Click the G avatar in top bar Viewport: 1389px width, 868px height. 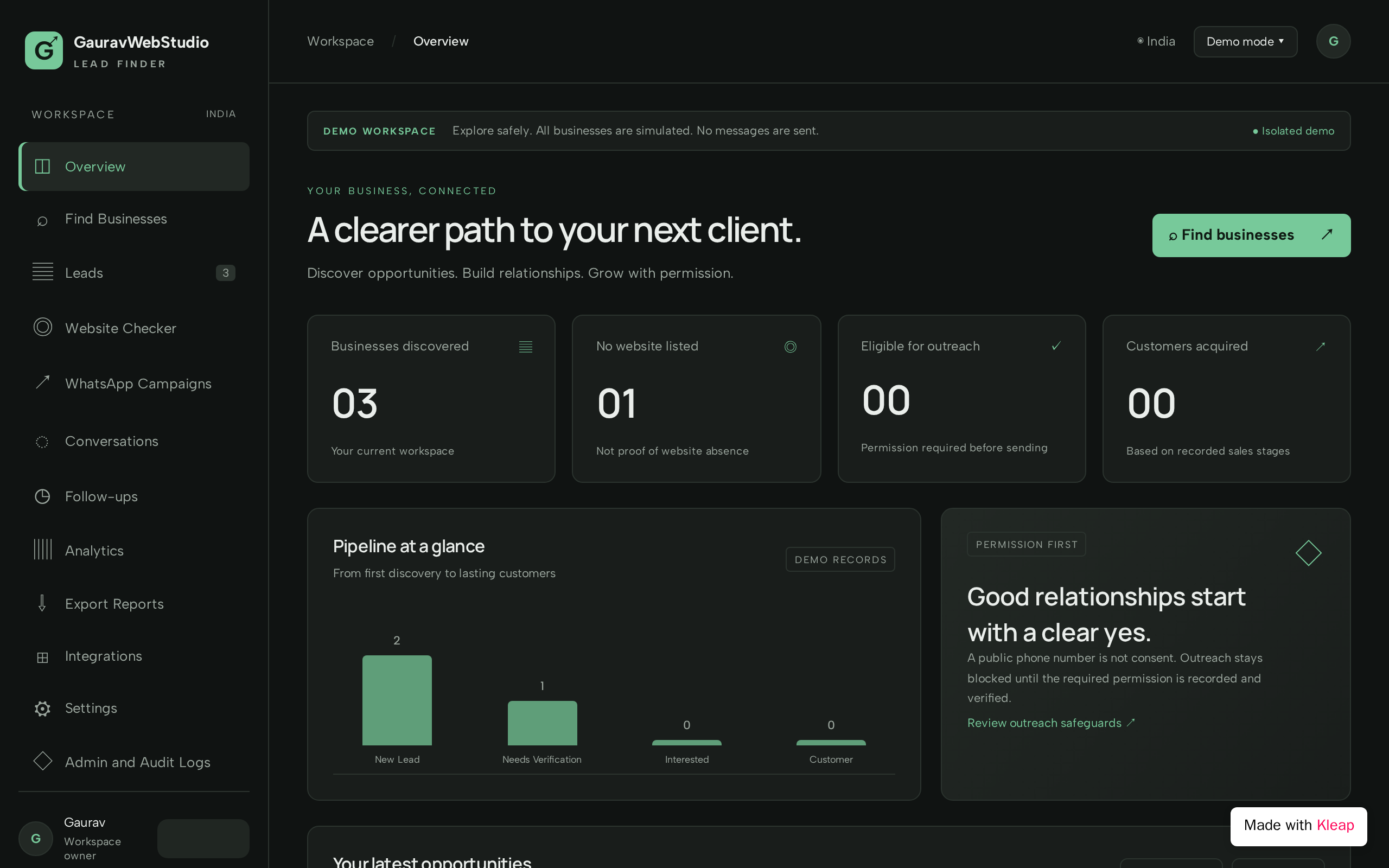tap(1333, 41)
